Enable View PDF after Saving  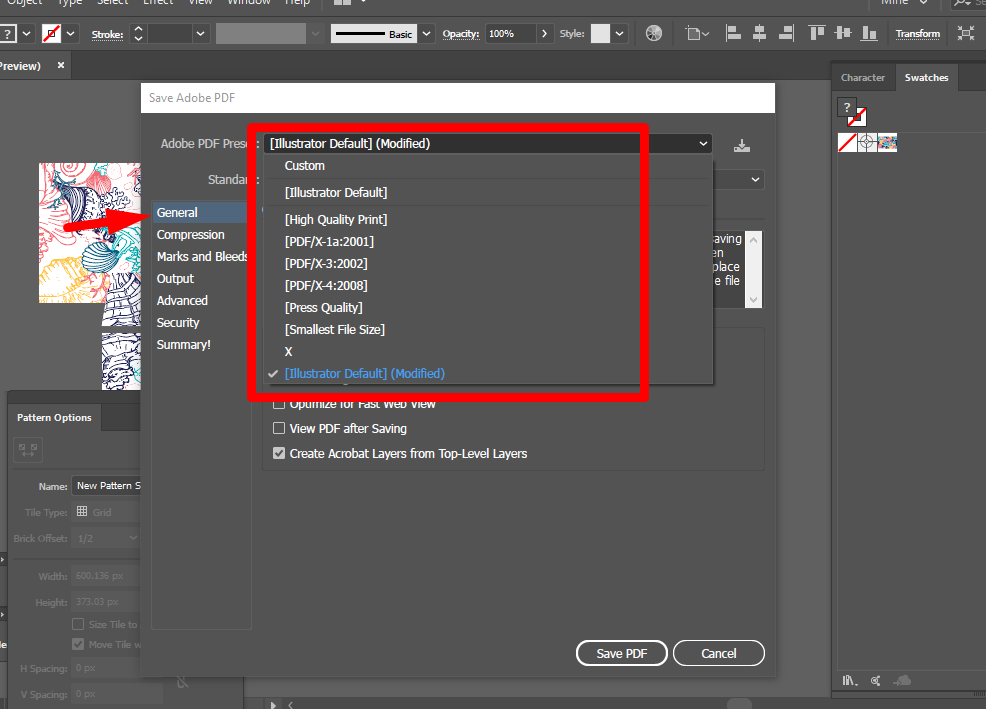click(279, 428)
